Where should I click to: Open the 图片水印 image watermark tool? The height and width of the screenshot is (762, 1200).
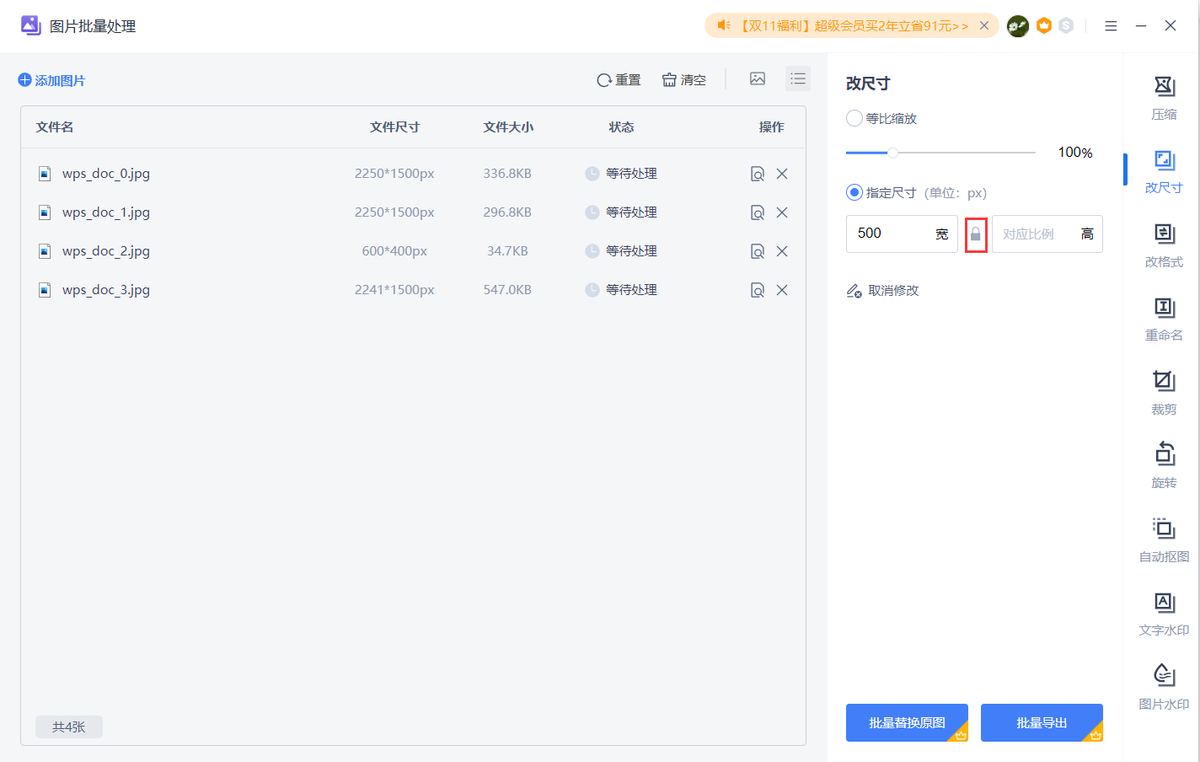coord(1164,685)
